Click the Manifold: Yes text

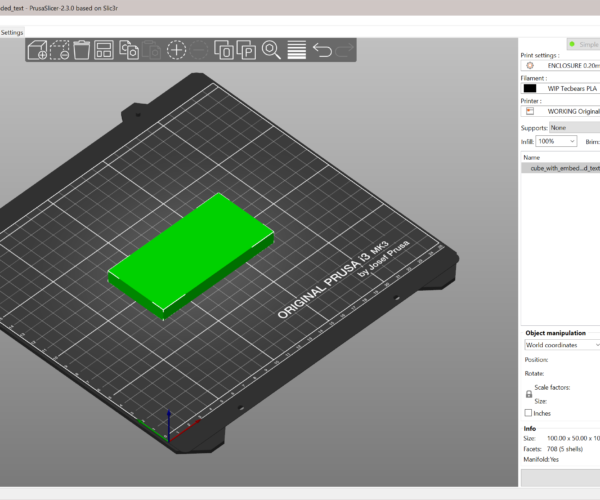pyautogui.click(x=541, y=459)
